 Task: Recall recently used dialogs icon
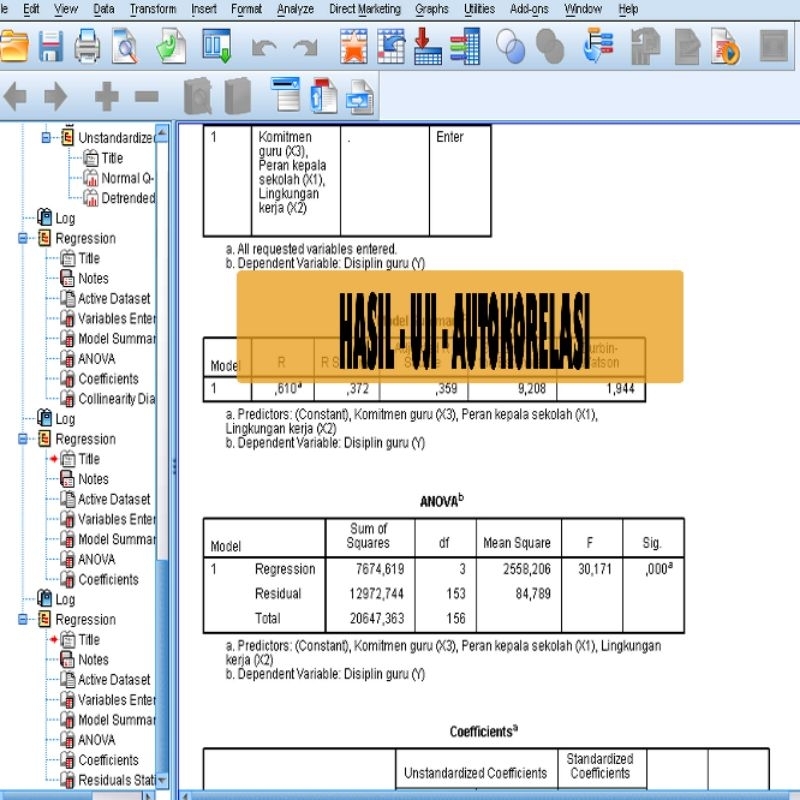coord(217,46)
